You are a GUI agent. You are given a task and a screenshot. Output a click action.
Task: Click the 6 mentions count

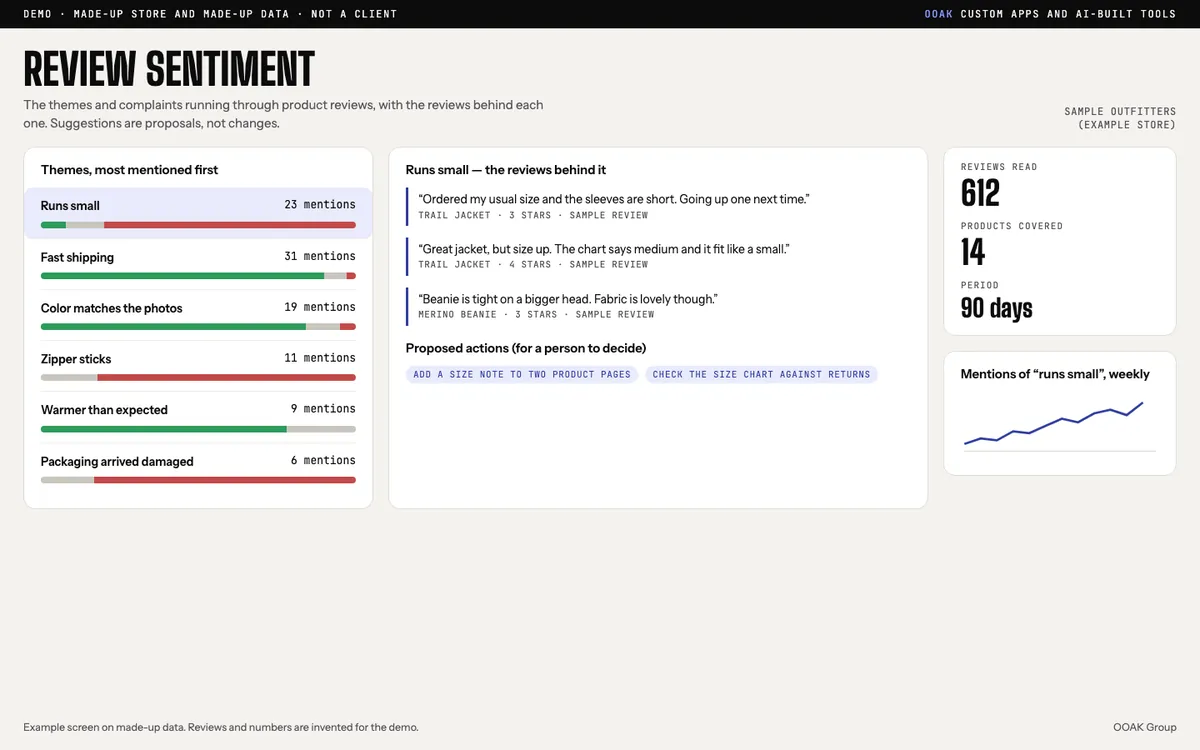[323, 460]
